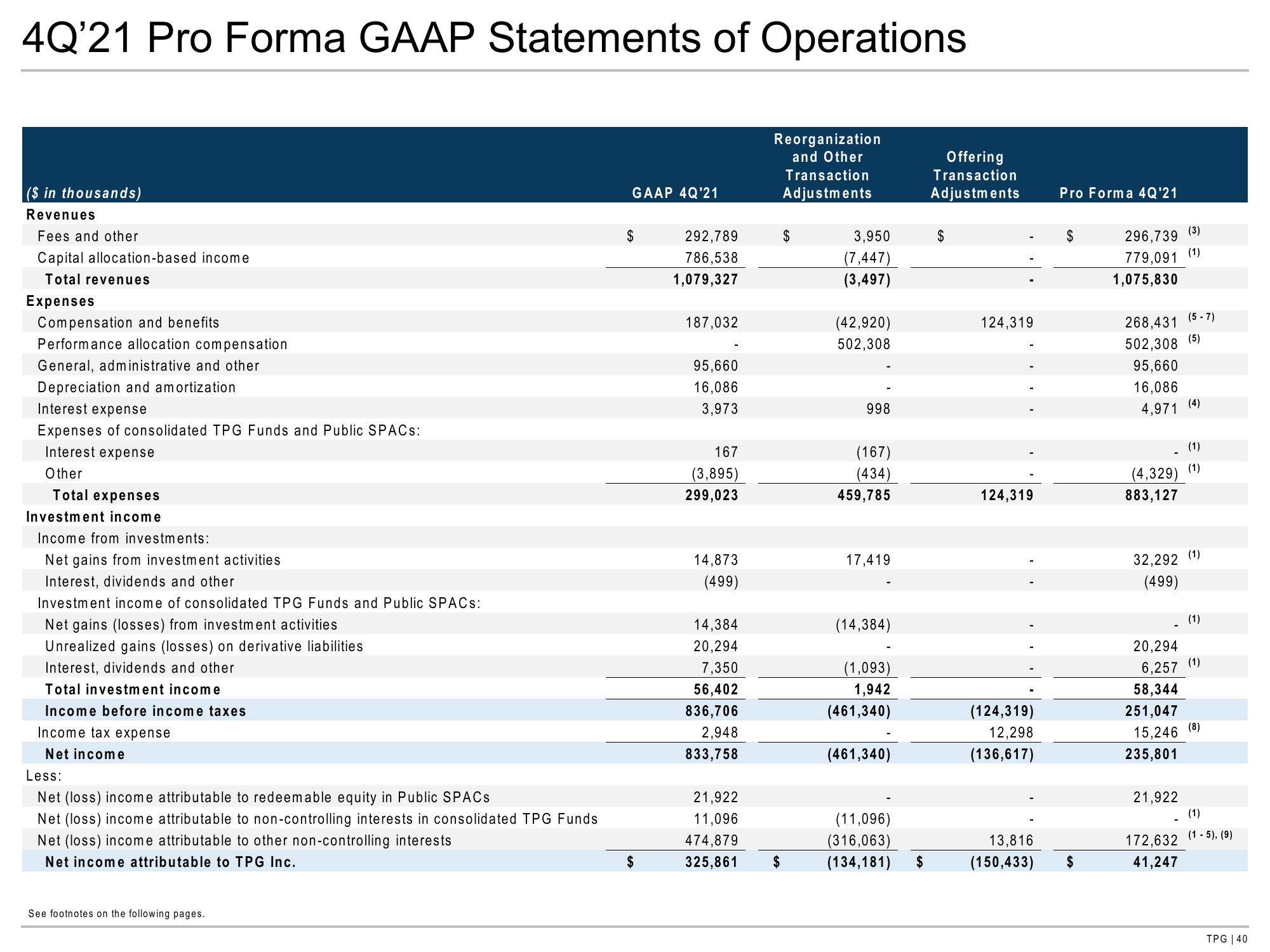This screenshot has height=952, width=1270.
Task: Click footnote marker (8)
Action: click(1194, 727)
